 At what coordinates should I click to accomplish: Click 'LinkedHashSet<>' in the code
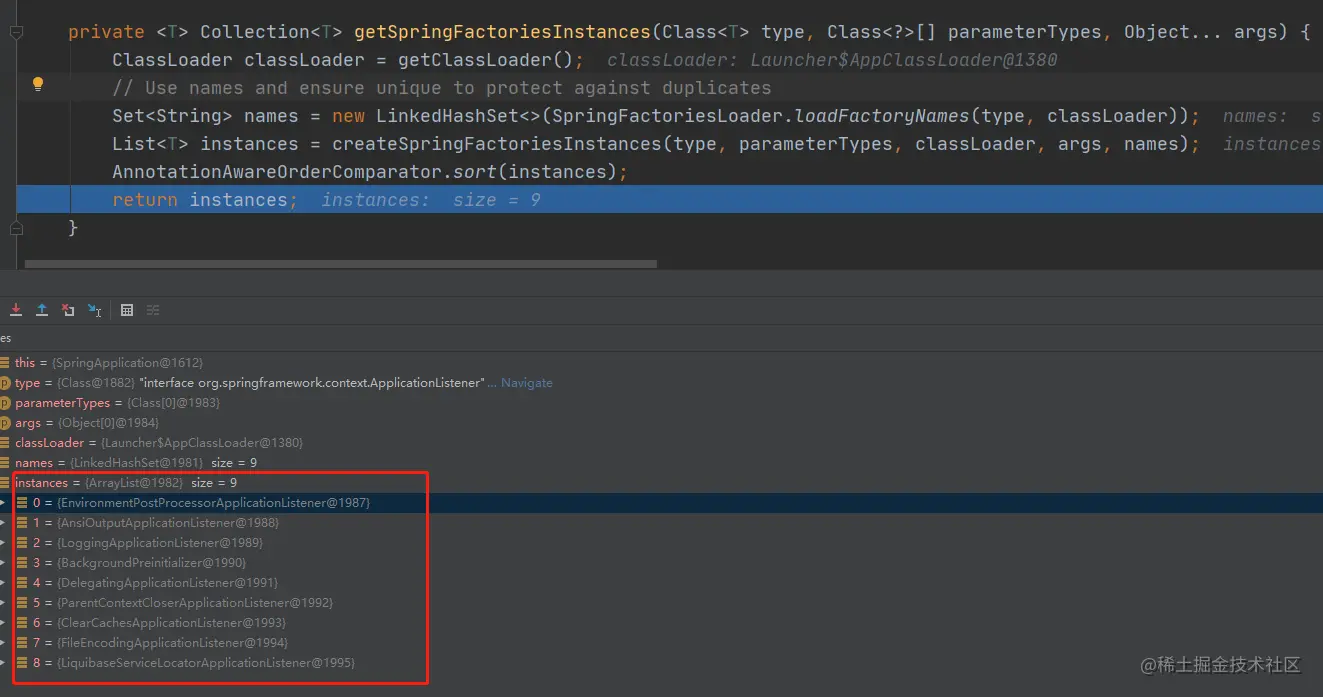pos(458,116)
